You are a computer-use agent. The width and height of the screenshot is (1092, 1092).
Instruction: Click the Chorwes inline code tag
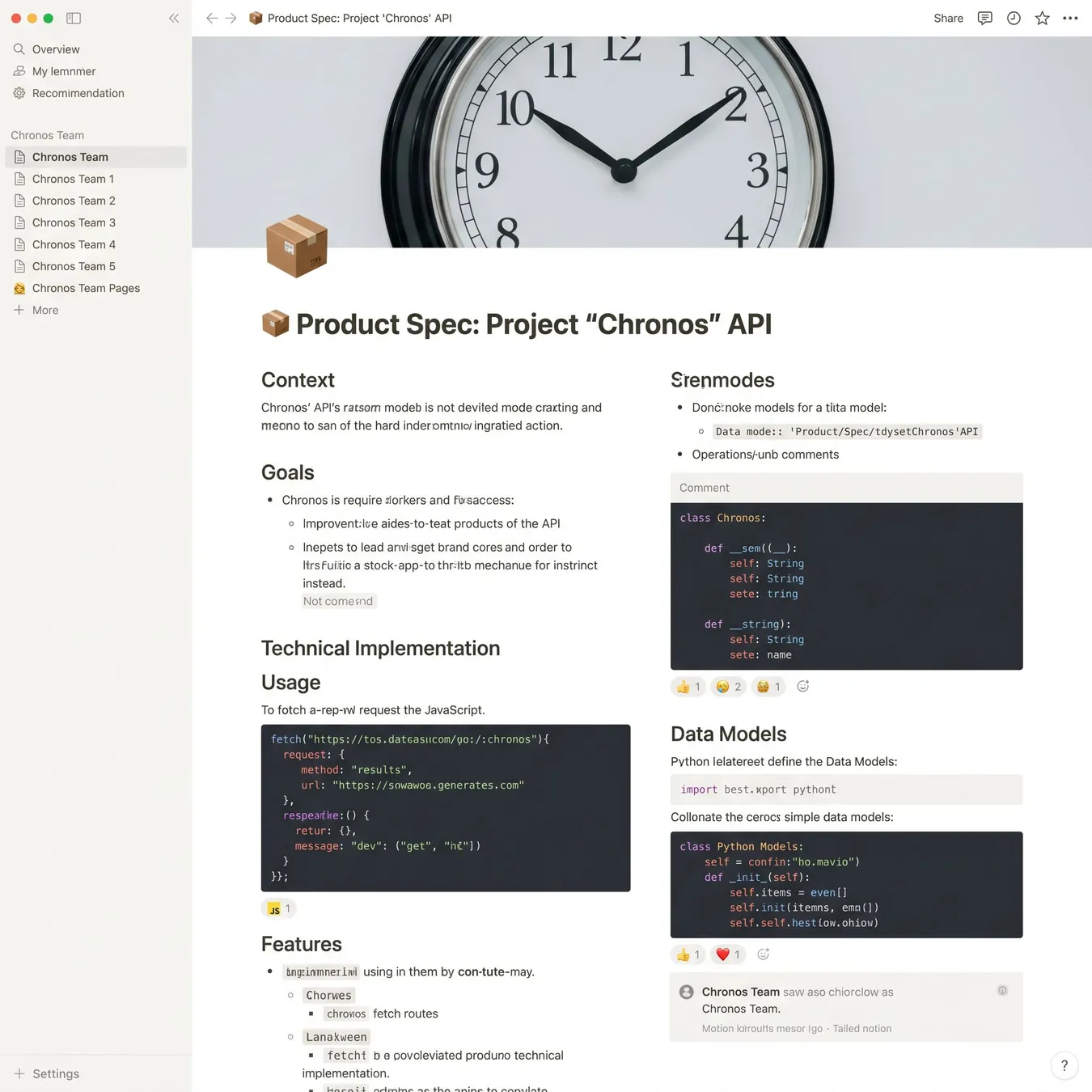[328, 996]
